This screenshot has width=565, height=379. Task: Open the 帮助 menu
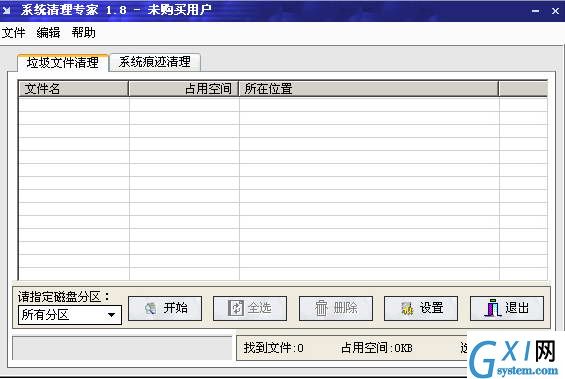[x=83, y=33]
